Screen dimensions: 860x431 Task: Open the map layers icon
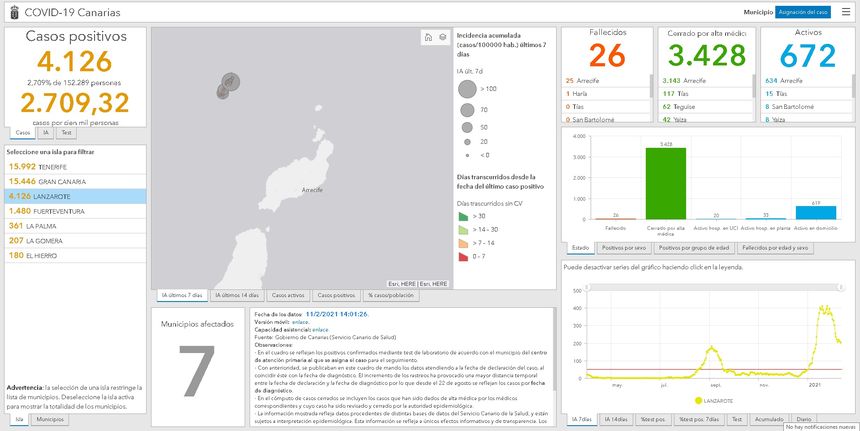click(x=442, y=37)
